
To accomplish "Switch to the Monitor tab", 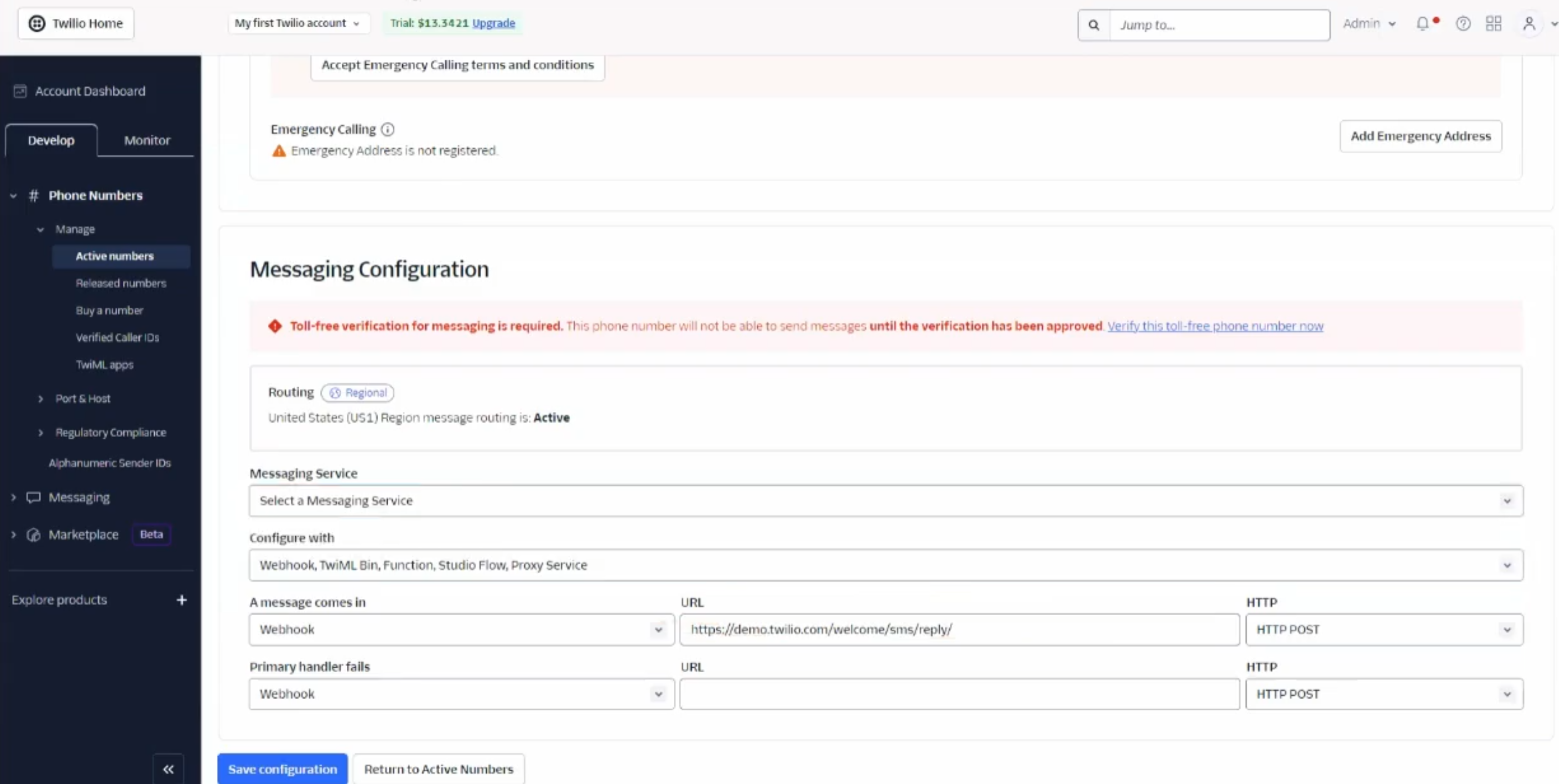I will (x=147, y=141).
